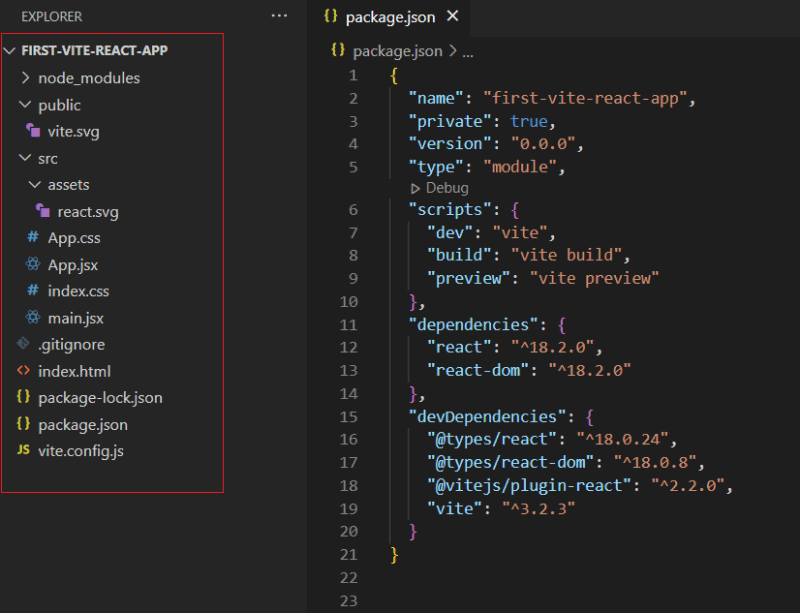The width and height of the screenshot is (800, 613).
Task: Click line number 23 in the gutter
Action: pyautogui.click(x=349, y=601)
